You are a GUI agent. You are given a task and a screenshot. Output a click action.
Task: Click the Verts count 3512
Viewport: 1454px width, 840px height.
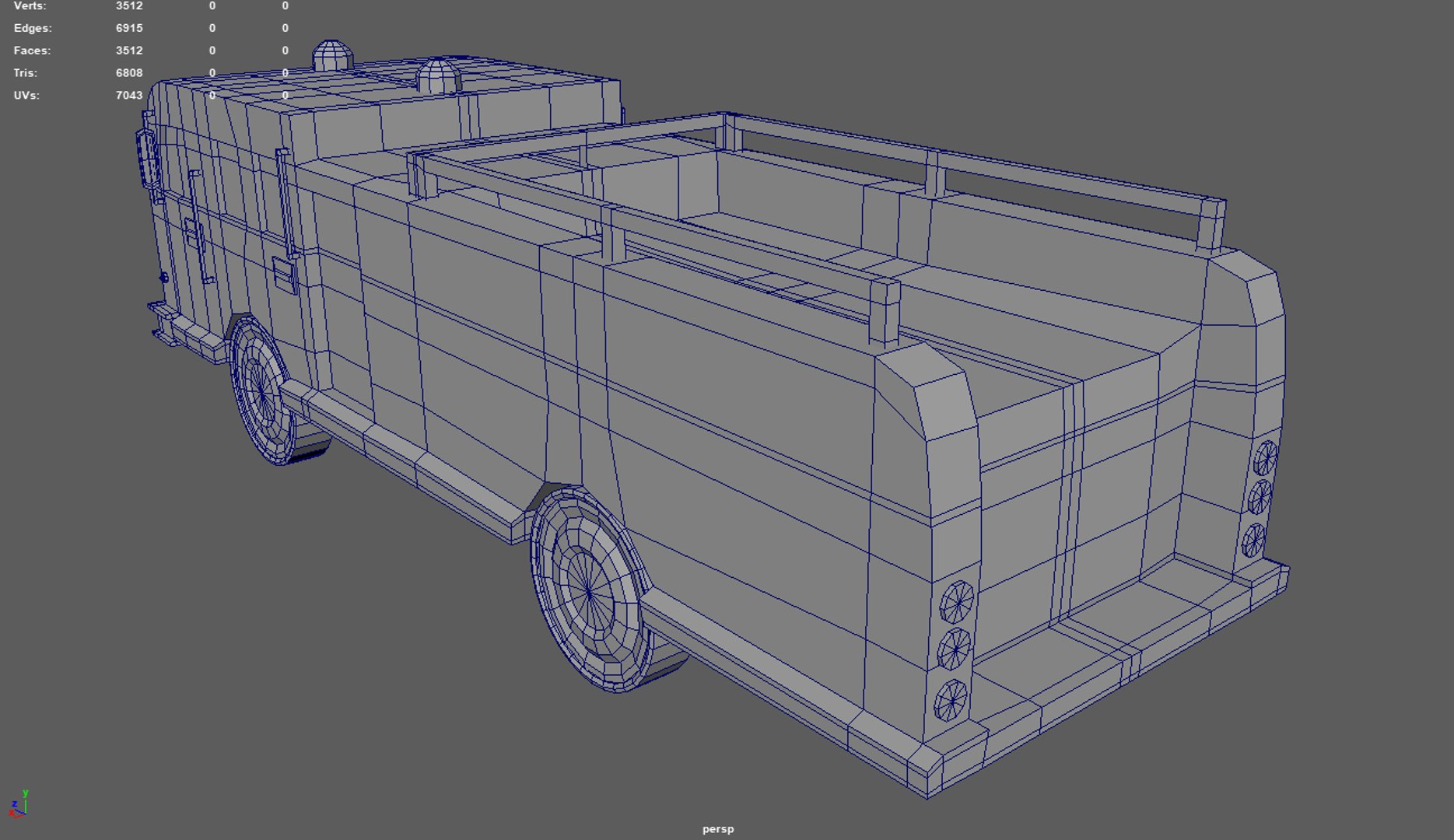tap(129, 5)
